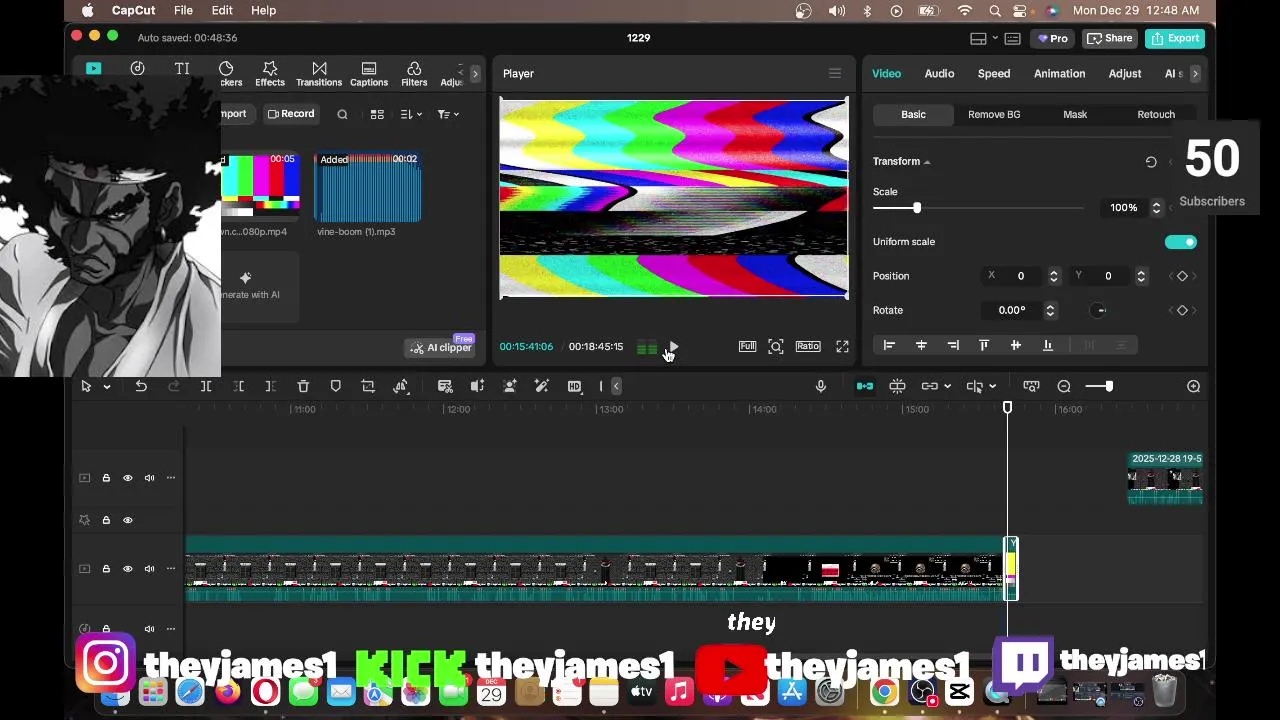
Task: Expand inspector tabs overflow arrow
Action: coord(1194,74)
